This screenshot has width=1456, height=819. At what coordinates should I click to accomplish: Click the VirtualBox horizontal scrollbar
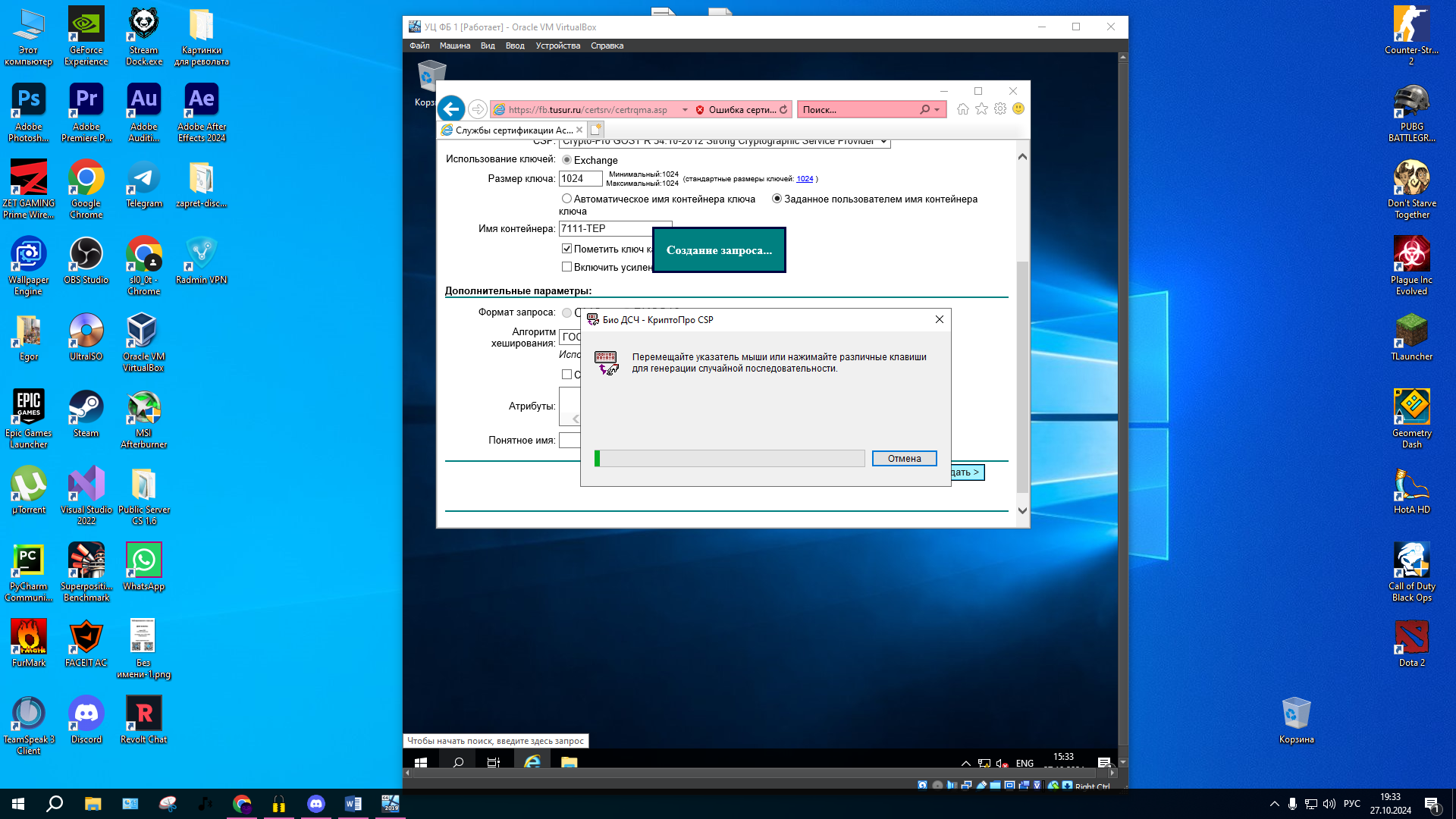[761, 773]
